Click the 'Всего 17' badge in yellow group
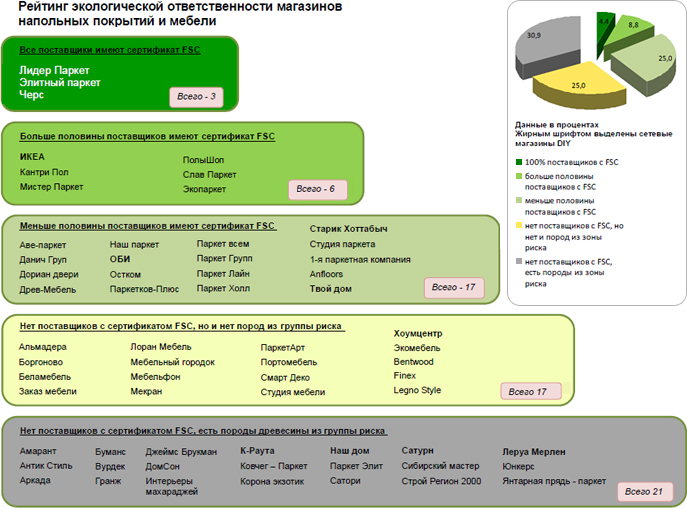Screen dimensions: 687x508 pyautogui.click(x=531, y=391)
